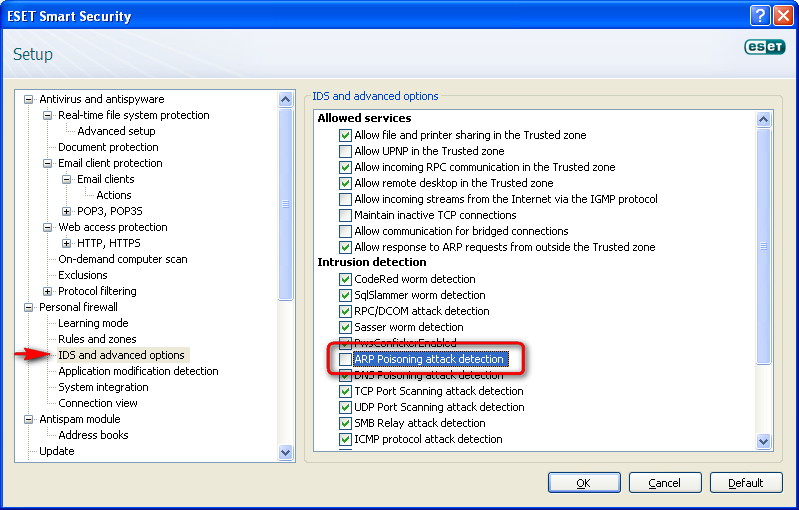This screenshot has width=799, height=510.
Task: Toggle SqlSlammer worm detection checkbox
Action: (345, 296)
